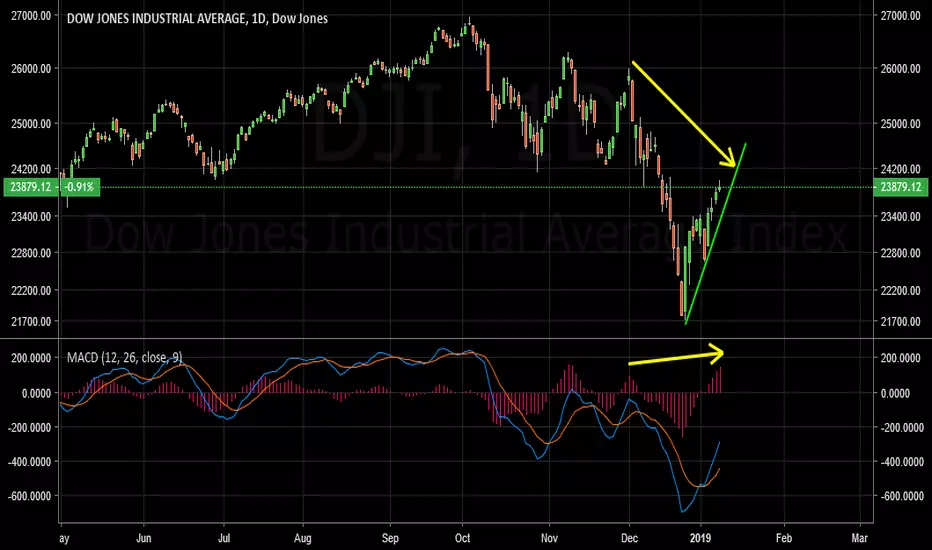Click the Jun label on time axis
The height and width of the screenshot is (550, 932).
point(143,538)
